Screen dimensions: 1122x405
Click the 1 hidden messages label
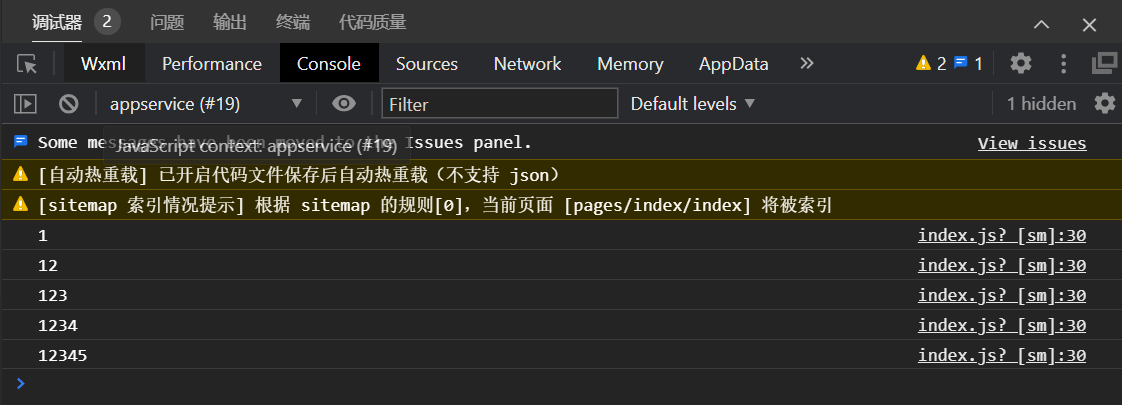point(1041,104)
